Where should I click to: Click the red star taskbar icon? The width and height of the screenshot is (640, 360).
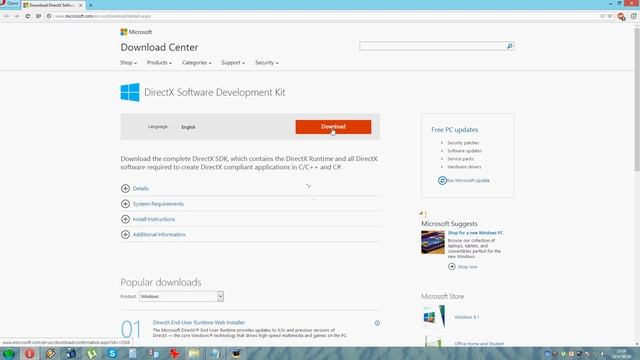point(174,353)
